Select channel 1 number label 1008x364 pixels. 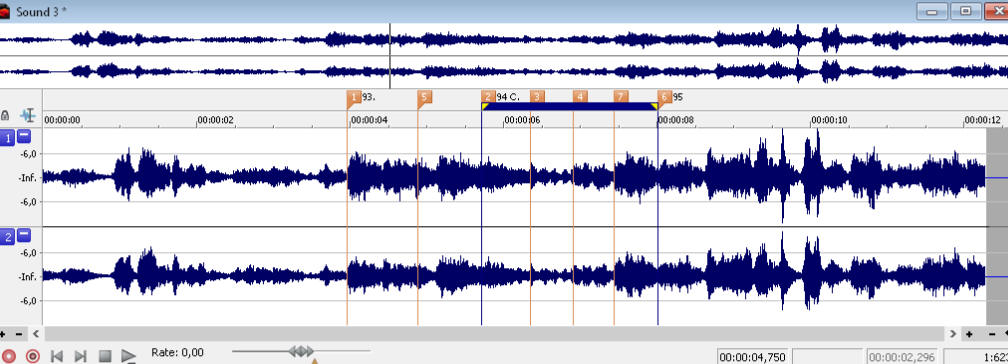point(8,138)
